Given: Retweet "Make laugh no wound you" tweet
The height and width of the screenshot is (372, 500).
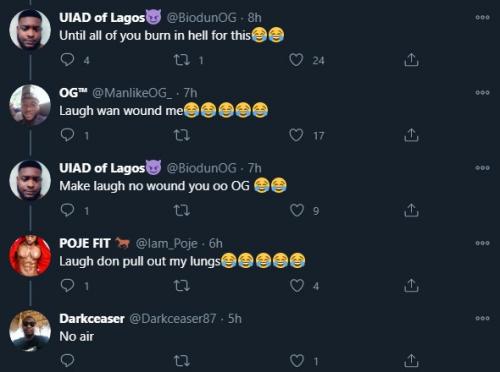Looking at the screenshot, I should pos(182,211).
